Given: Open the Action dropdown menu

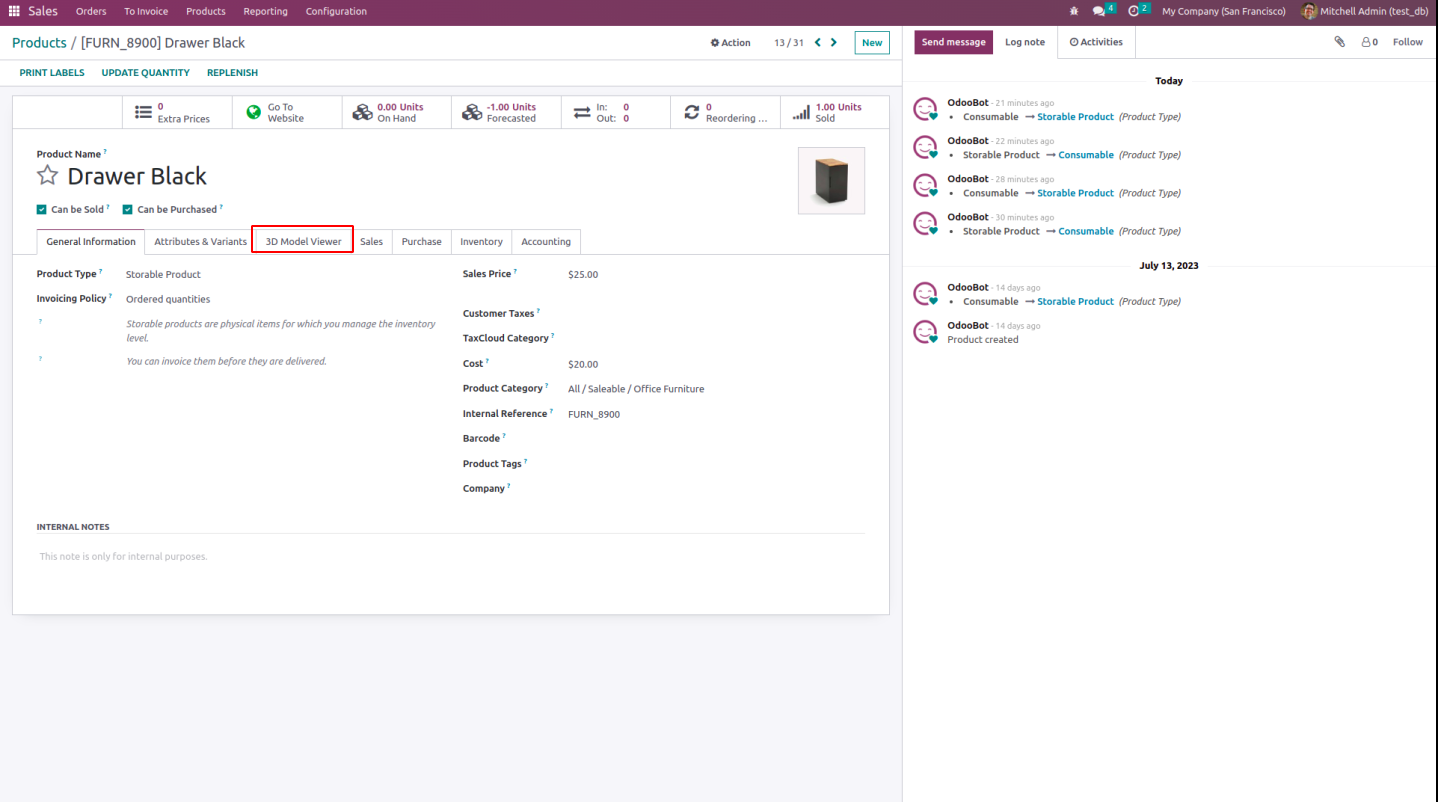Looking at the screenshot, I should [730, 43].
